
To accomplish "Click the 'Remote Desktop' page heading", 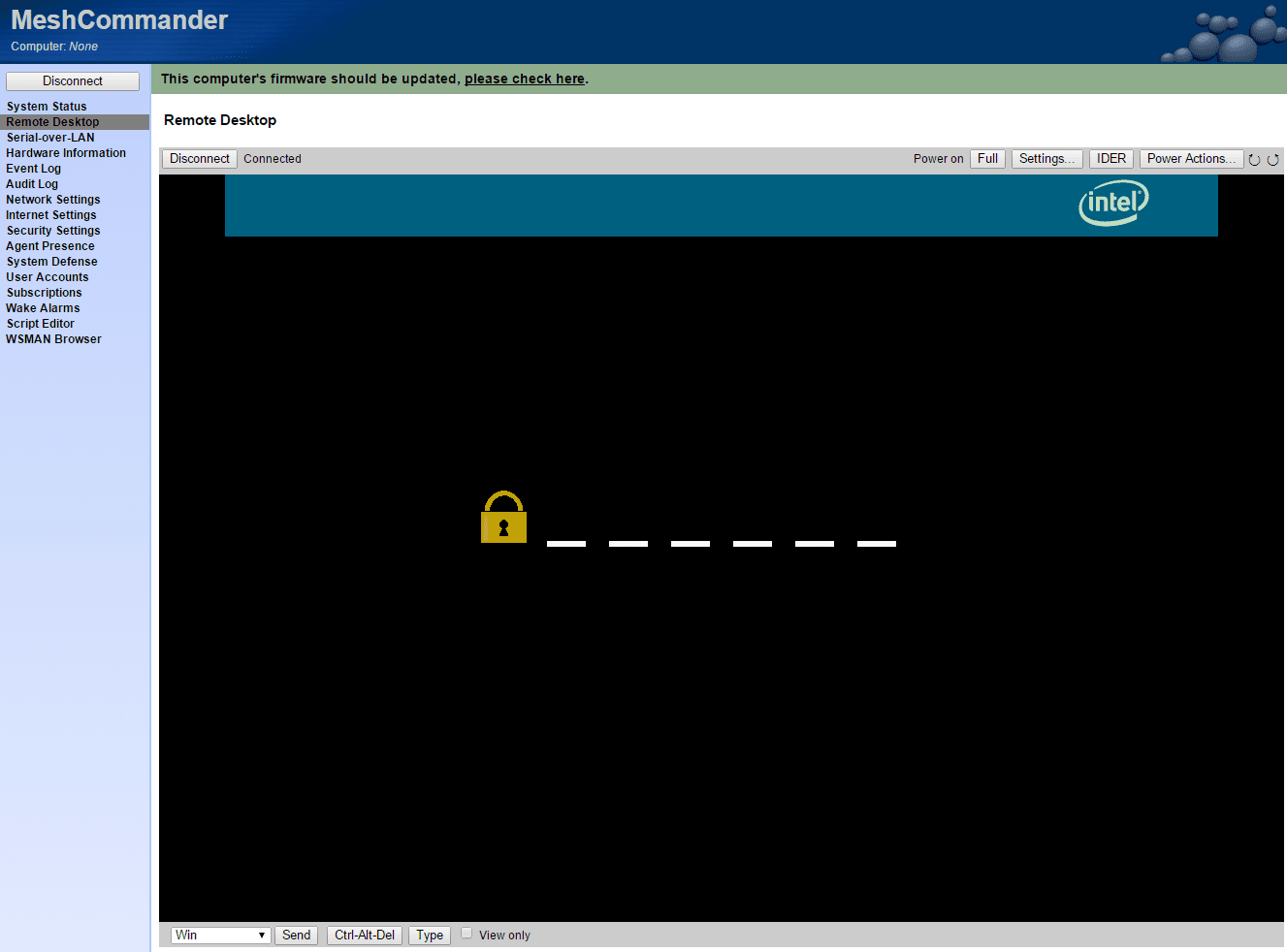I will (x=220, y=120).
